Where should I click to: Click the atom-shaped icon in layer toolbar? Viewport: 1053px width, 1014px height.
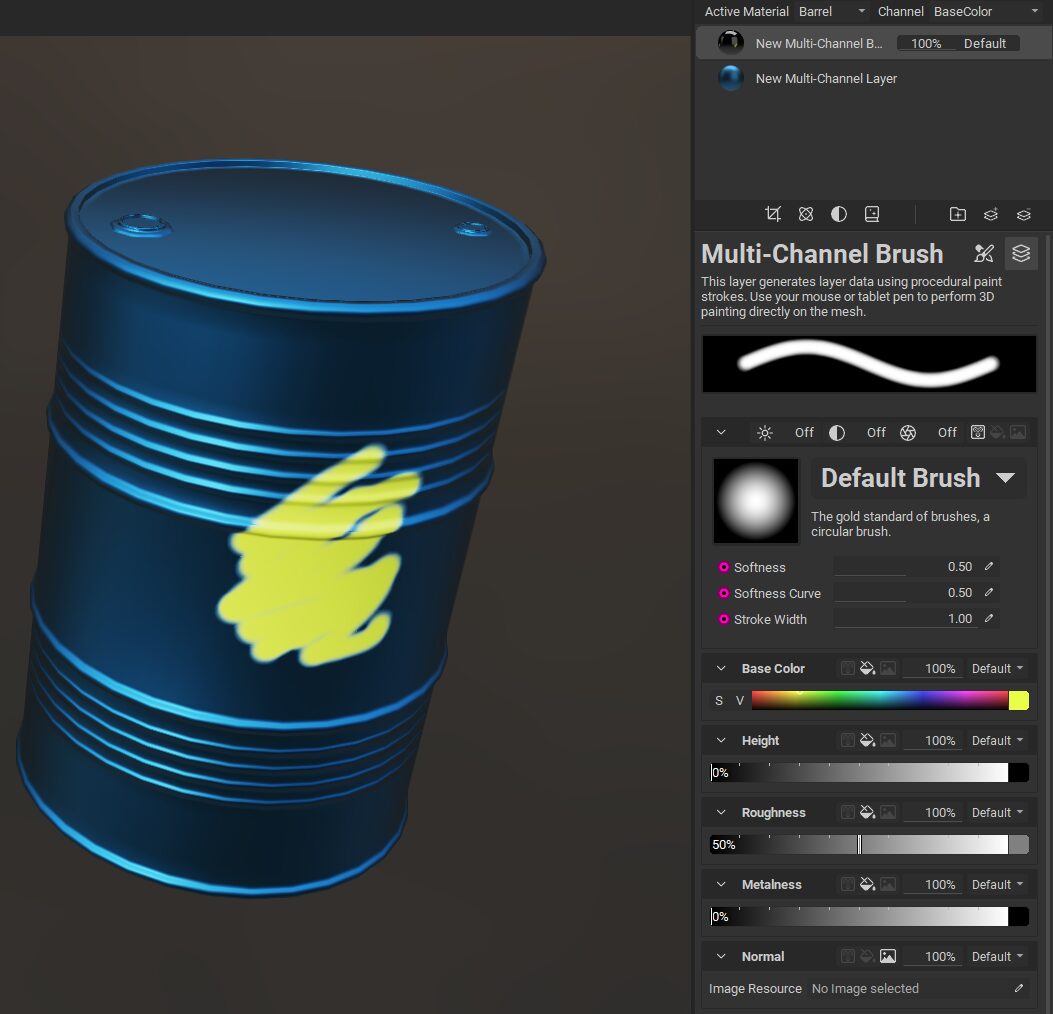coord(806,214)
